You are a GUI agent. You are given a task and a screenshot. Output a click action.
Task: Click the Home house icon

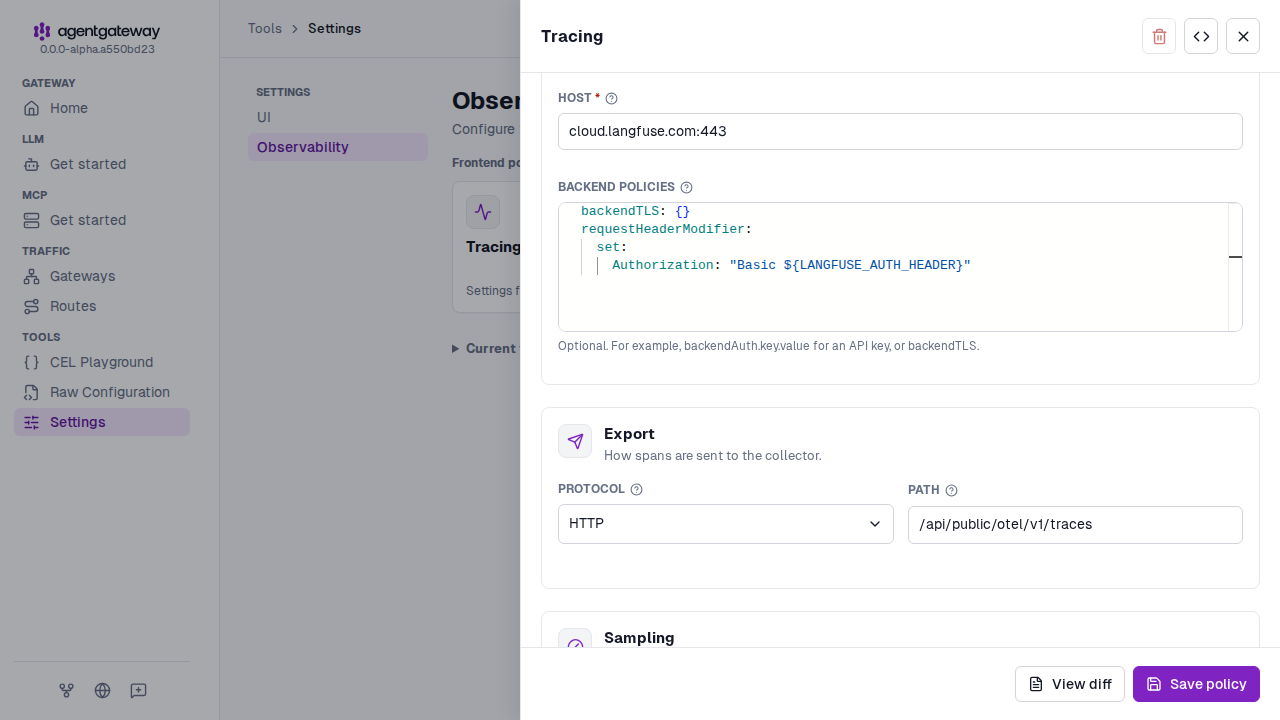[32, 108]
